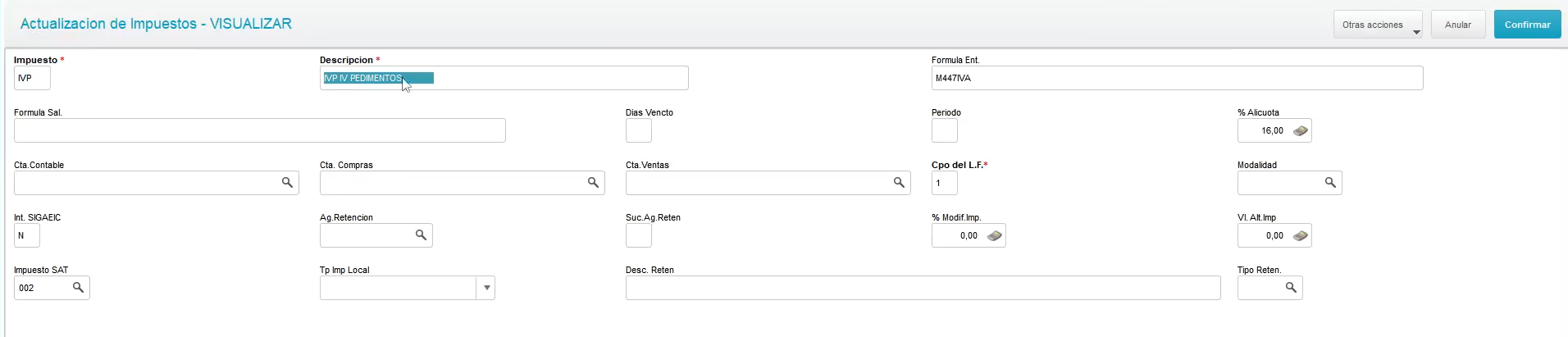Open lookup search for Cta. Compras field
Image resolution: width=1568 pixels, height=337 pixels.
pyautogui.click(x=593, y=183)
